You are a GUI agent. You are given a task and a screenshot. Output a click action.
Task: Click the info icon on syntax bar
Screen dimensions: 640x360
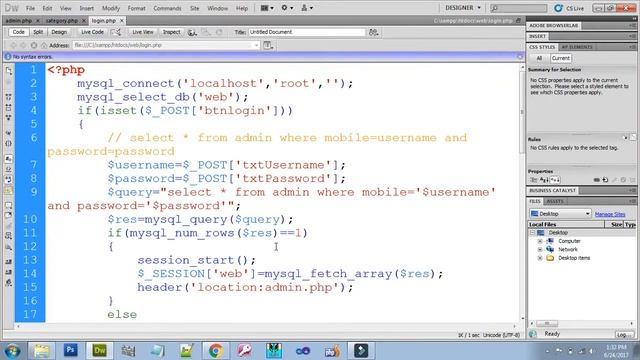[x=7, y=57]
